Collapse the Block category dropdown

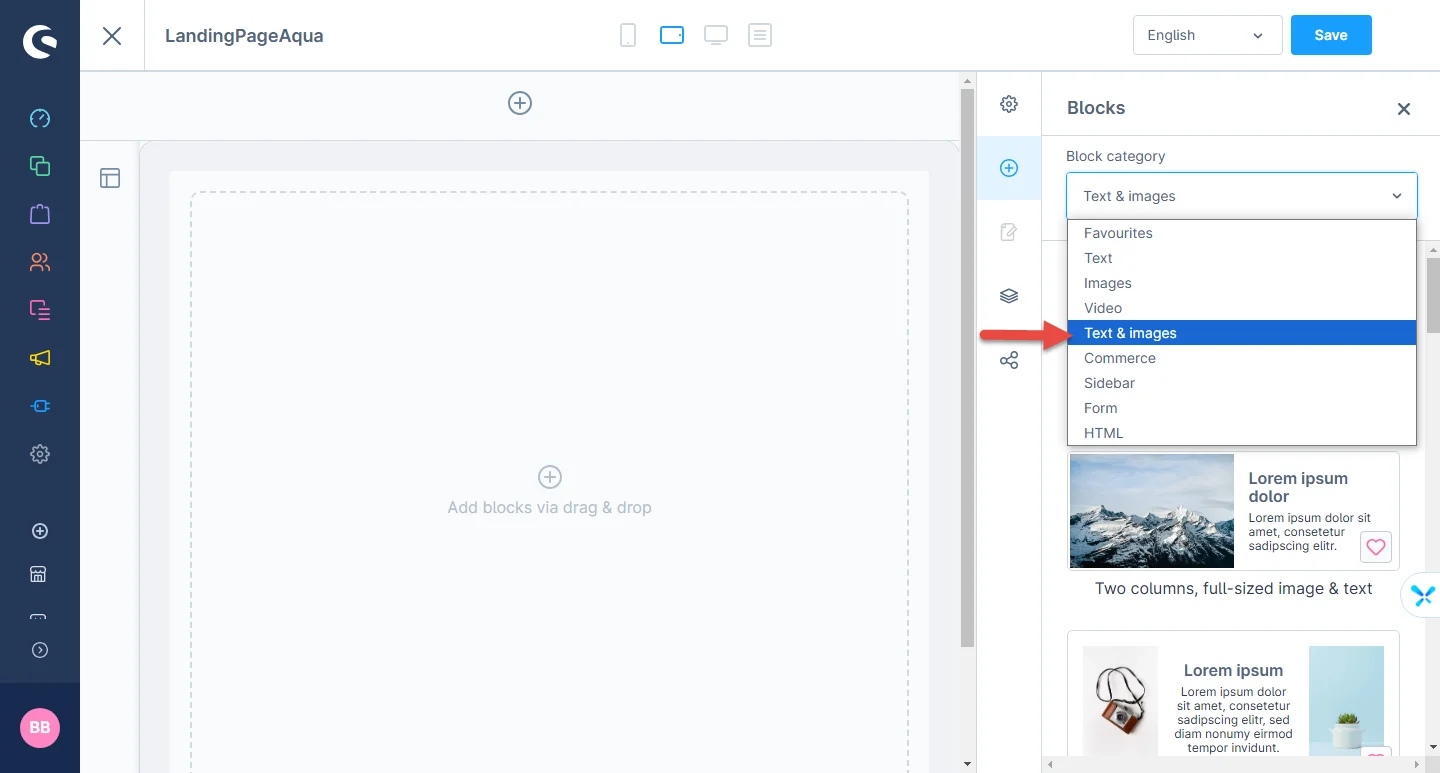pyautogui.click(x=1241, y=196)
